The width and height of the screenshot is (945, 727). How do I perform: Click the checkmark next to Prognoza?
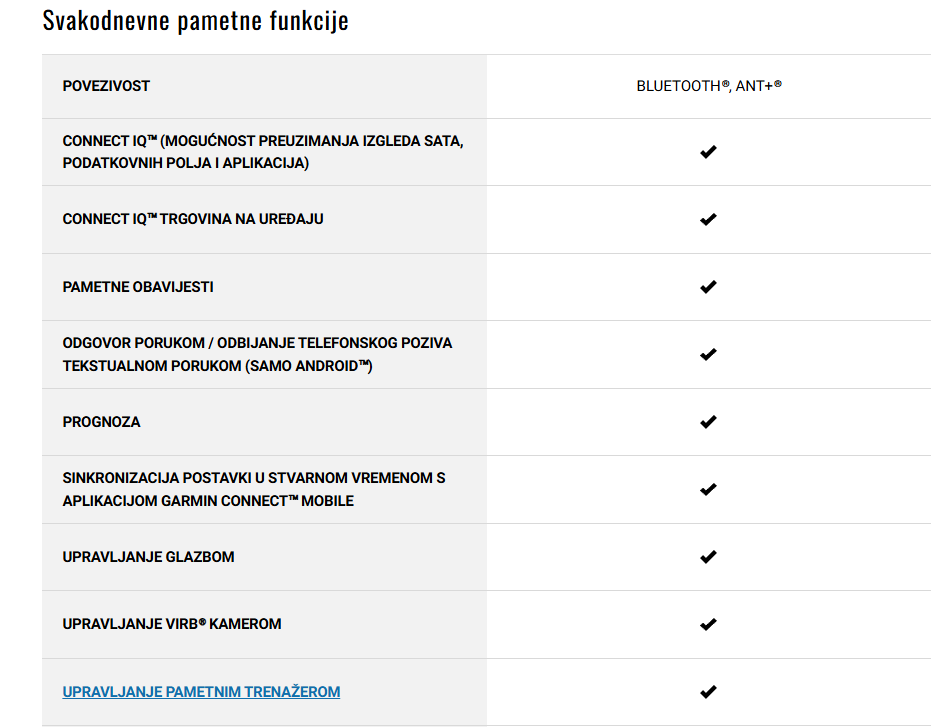(708, 422)
